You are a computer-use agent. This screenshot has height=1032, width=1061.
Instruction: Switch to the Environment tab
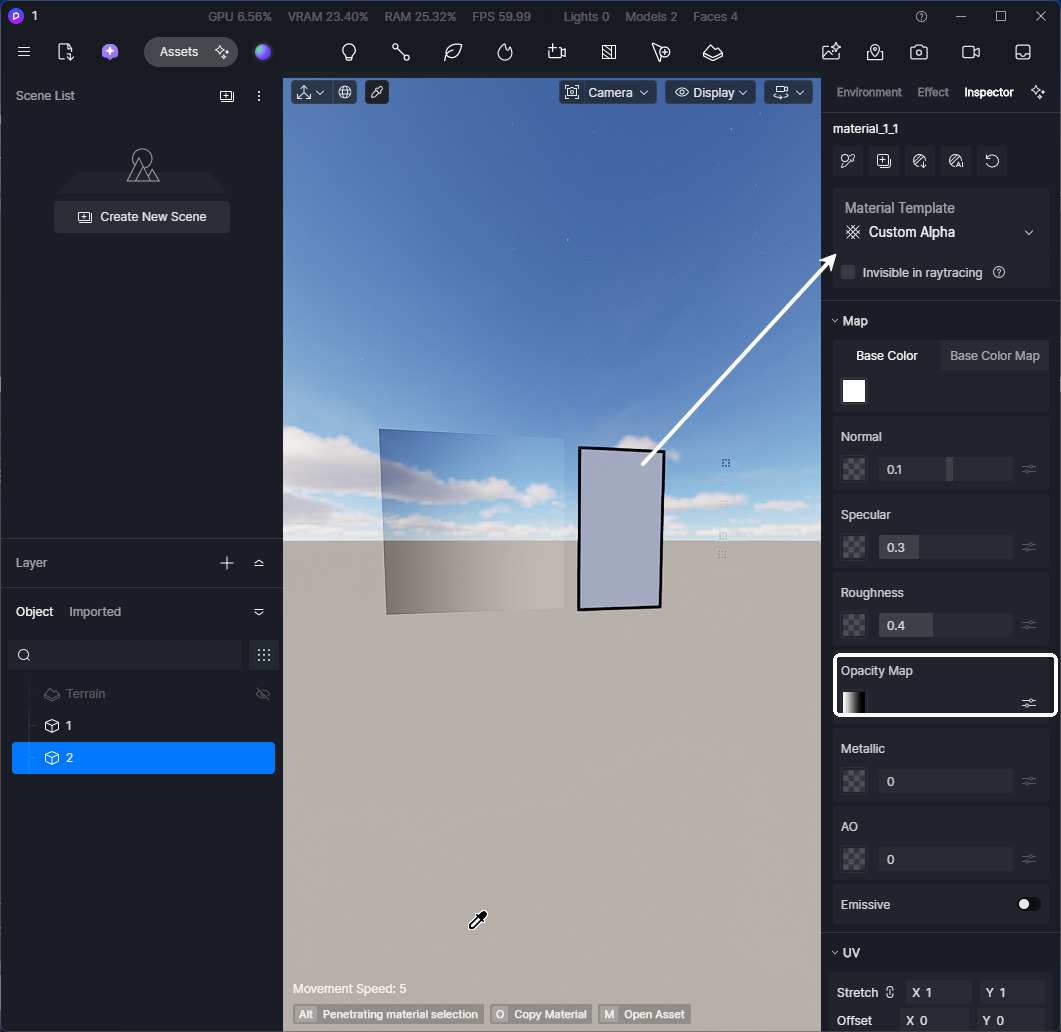click(869, 92)
